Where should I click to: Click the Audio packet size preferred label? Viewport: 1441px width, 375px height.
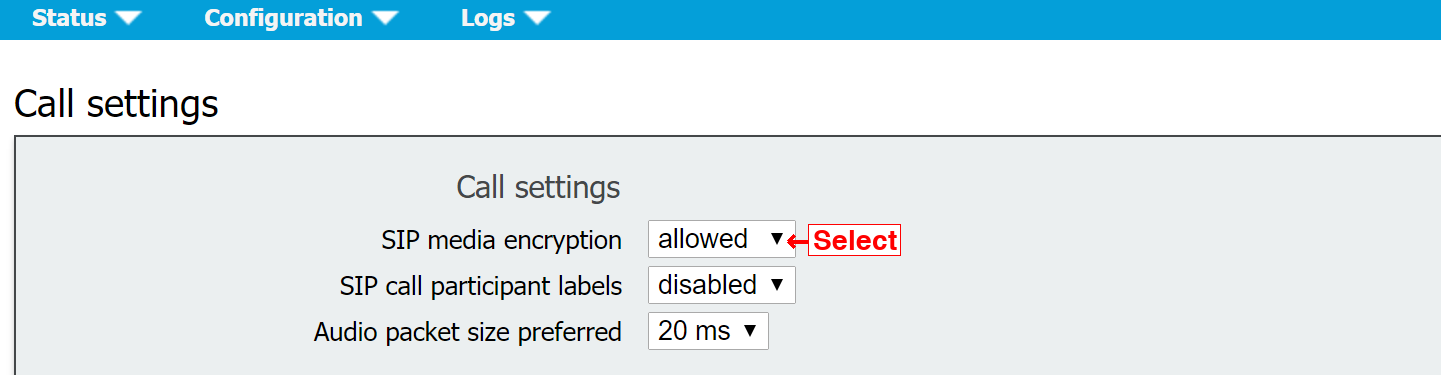pyautogui.click(x=468, y=332)
